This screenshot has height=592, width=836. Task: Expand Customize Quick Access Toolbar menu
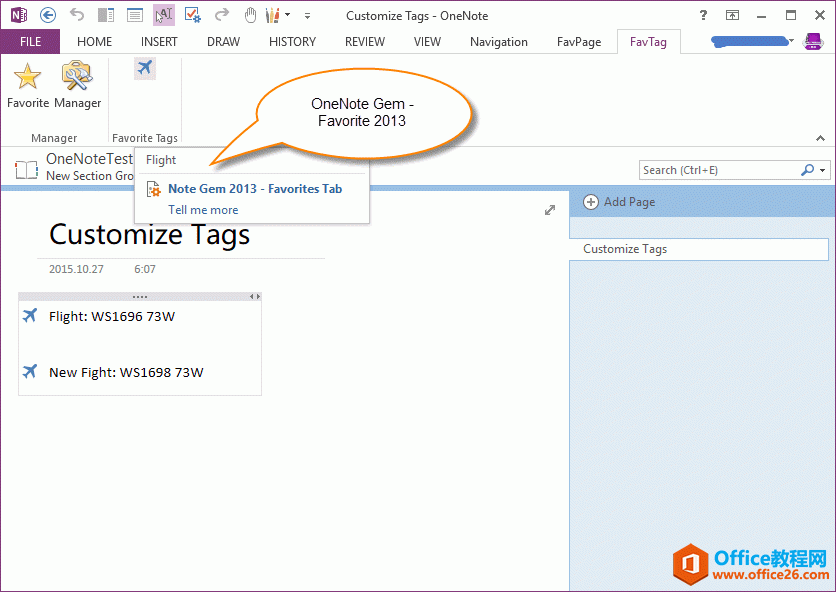tap(307, 16)
